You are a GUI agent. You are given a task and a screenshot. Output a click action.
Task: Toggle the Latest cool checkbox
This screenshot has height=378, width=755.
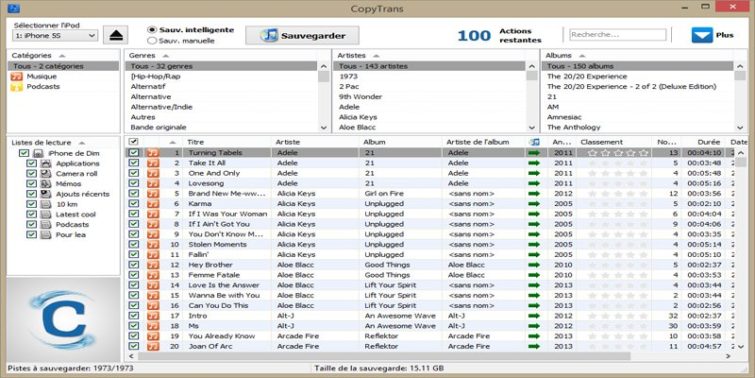pyautogui.click(x=31, y=214)
